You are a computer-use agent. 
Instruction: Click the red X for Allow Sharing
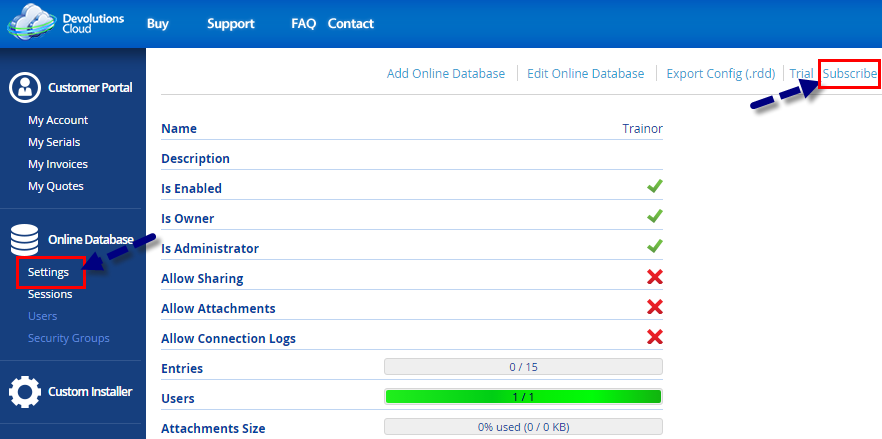click(x=655, y=277)
